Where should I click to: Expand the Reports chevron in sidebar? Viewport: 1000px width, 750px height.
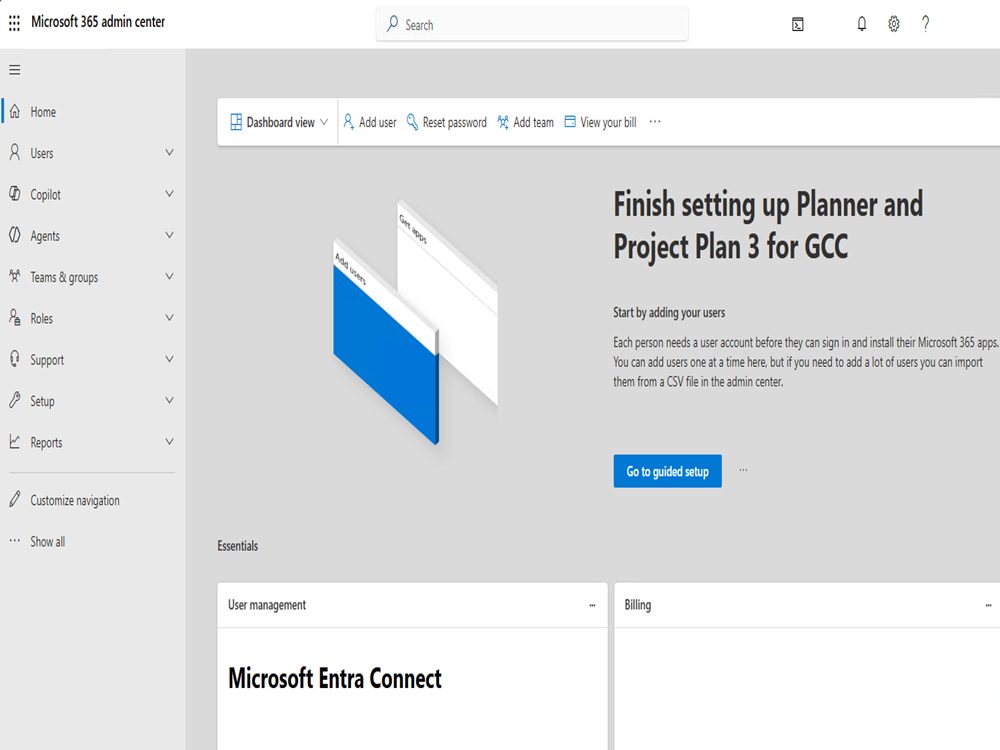(x=170, y=441)
